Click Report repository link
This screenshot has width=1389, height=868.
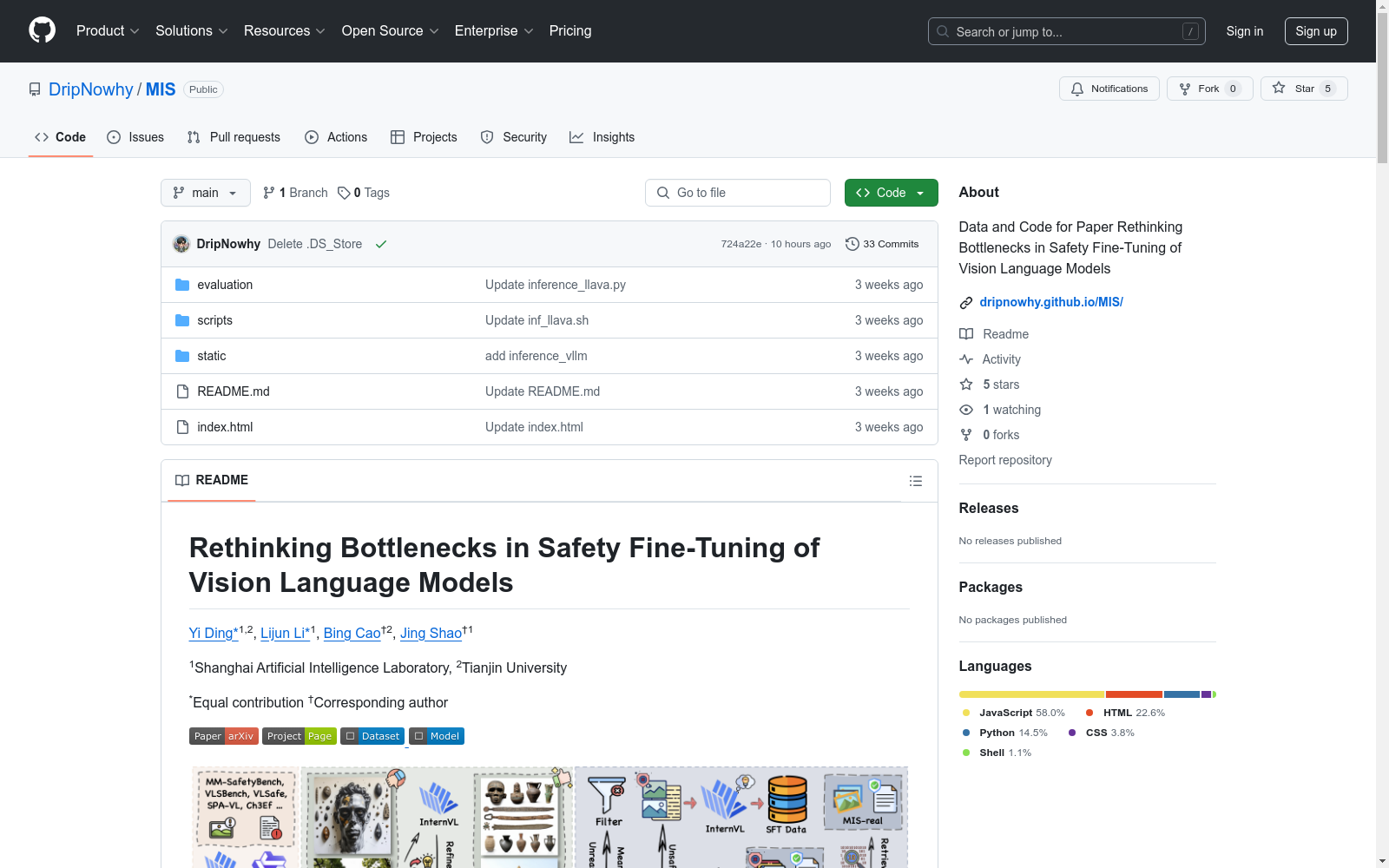click(x=1005, y=460)
